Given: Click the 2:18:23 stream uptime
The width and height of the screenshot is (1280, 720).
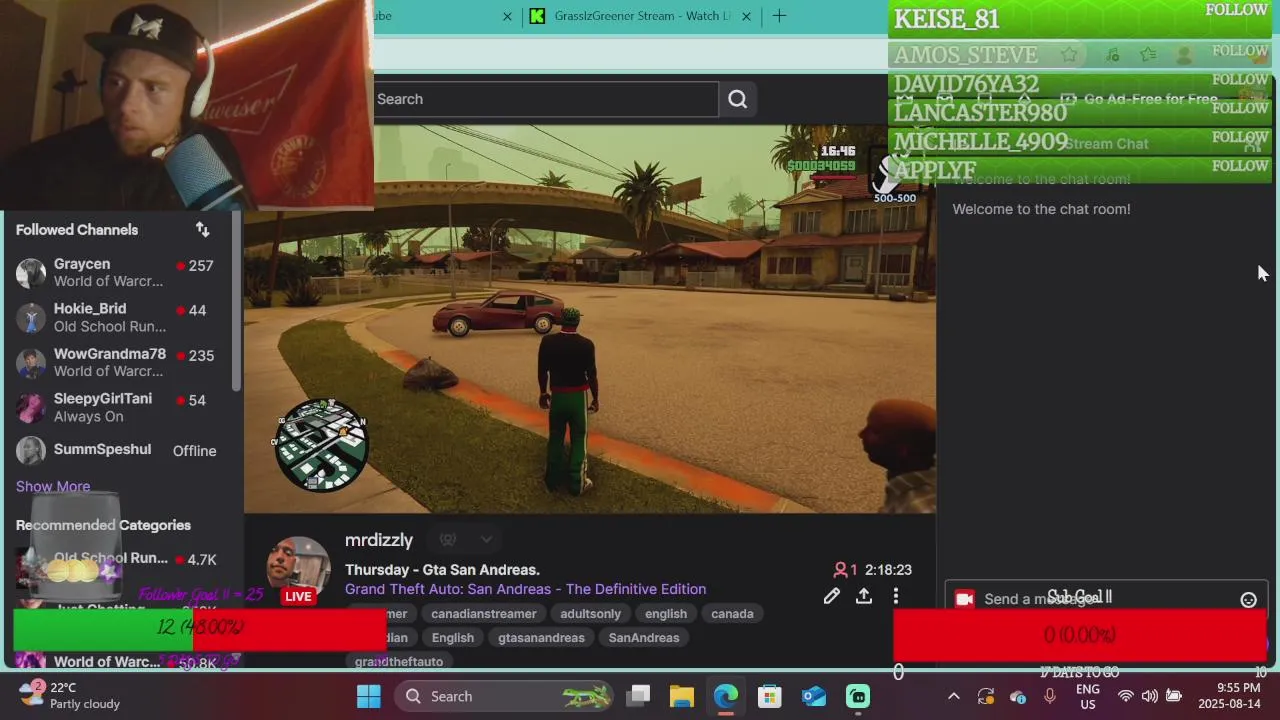Looking at the screenshot, I should [x=888, y=570].
